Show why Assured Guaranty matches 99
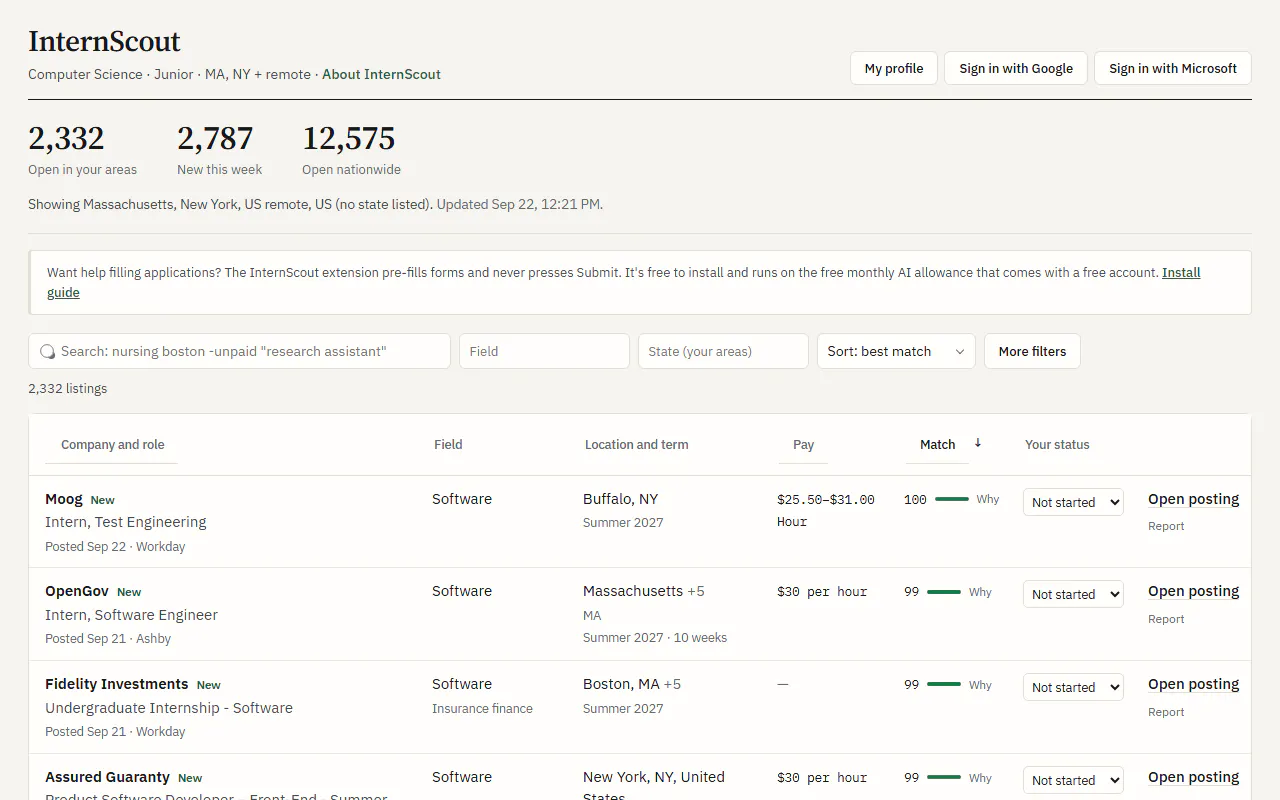 [980, 778]
